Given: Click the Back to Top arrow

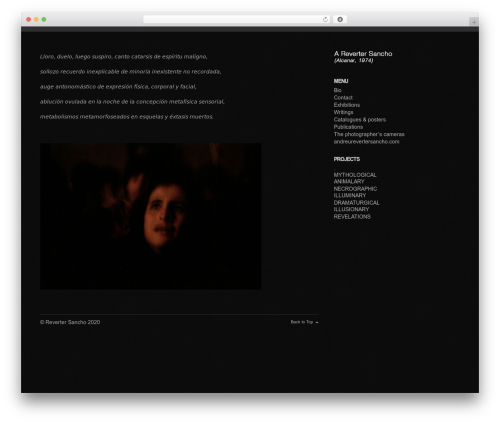Looking at the screenshot, I should coord(317,322).
